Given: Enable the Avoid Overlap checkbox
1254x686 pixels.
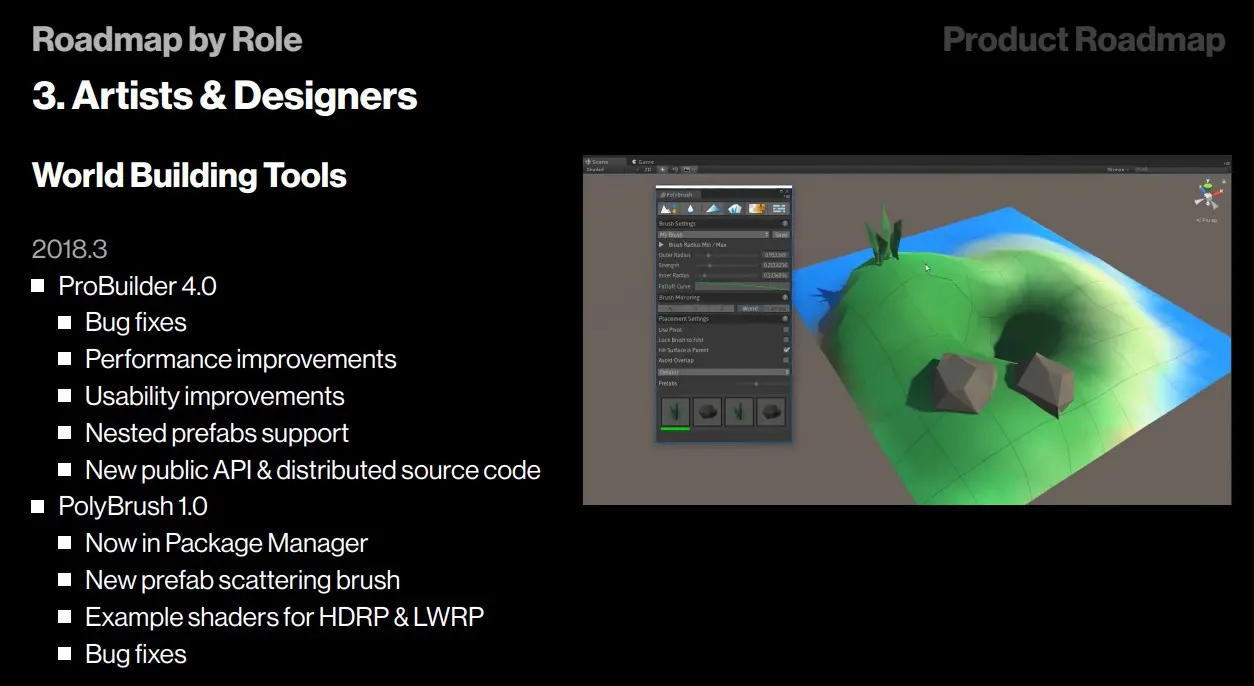Looking at the screenshot, I should 786,360.
